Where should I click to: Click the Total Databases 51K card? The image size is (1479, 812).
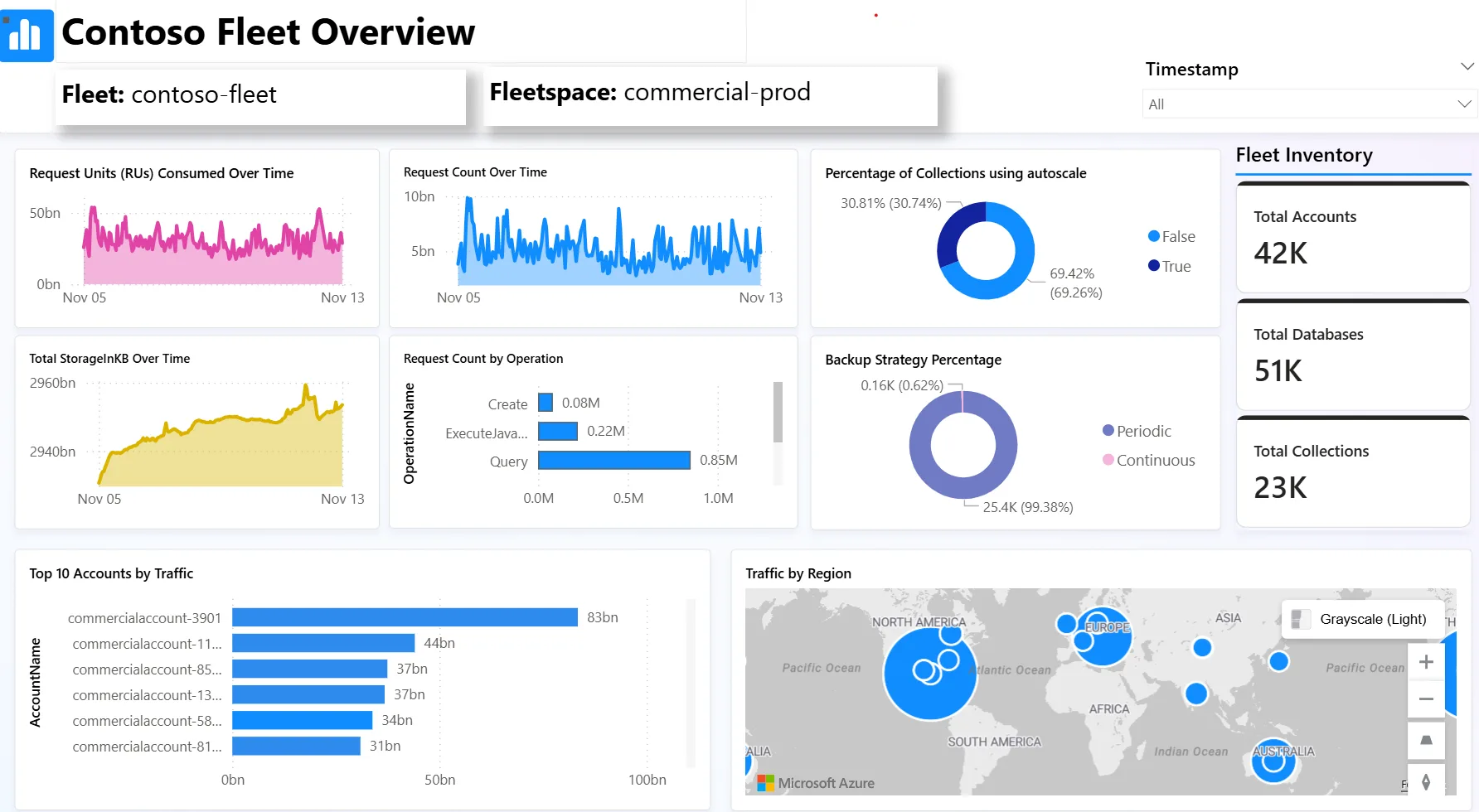click(1352, 355)
